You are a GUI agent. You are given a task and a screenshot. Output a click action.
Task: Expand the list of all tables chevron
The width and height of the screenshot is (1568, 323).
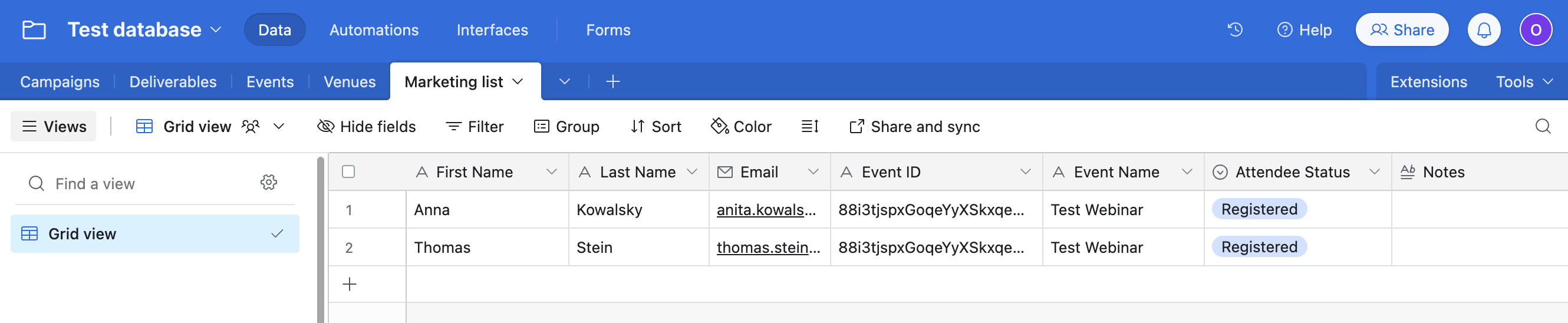[x=564, y=81]
